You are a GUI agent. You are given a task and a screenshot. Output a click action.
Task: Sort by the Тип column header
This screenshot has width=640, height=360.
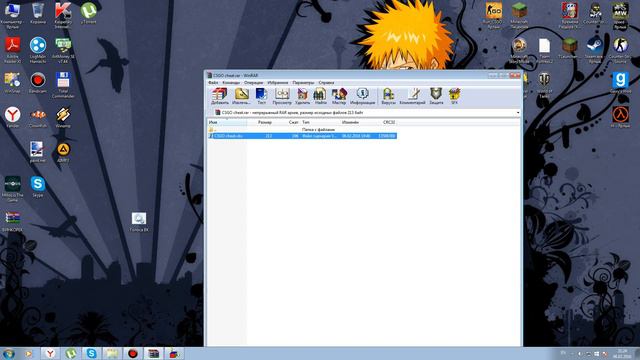[x=306, y=122]
